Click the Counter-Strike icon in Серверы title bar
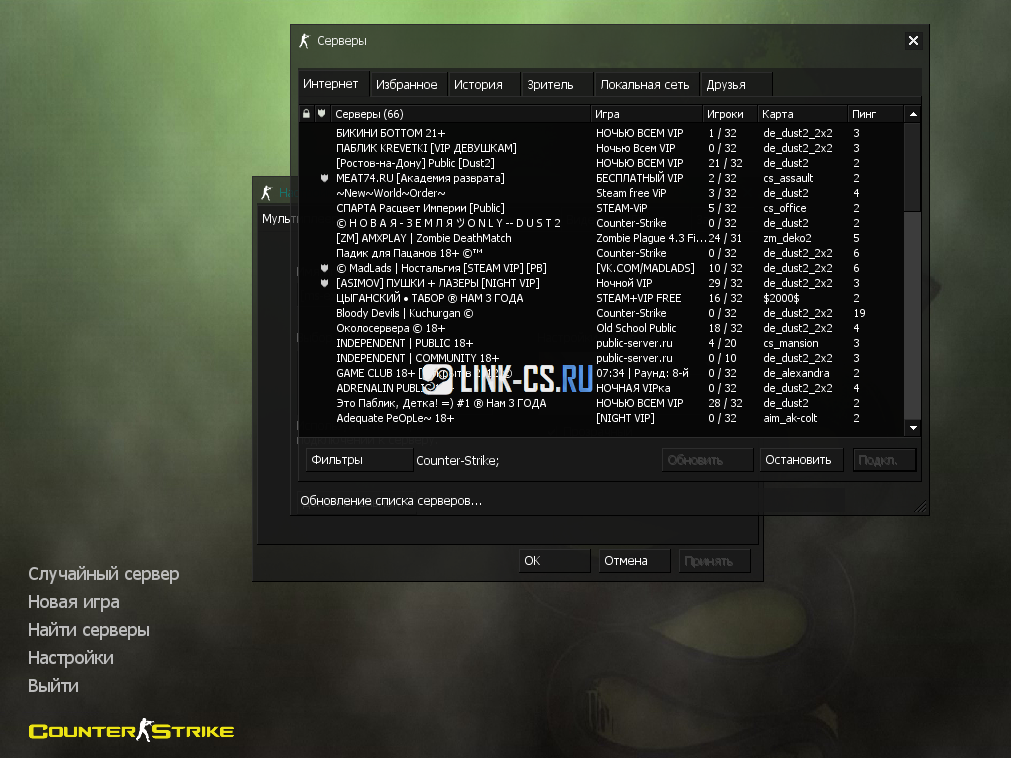1011x758 pixels. [x=304, y=41]
